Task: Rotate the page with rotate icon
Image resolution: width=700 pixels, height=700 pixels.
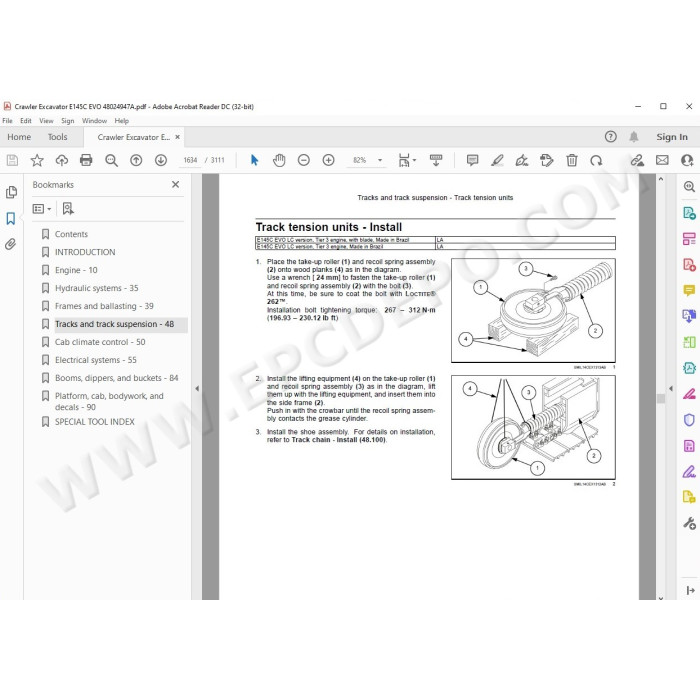Action: 596,160
